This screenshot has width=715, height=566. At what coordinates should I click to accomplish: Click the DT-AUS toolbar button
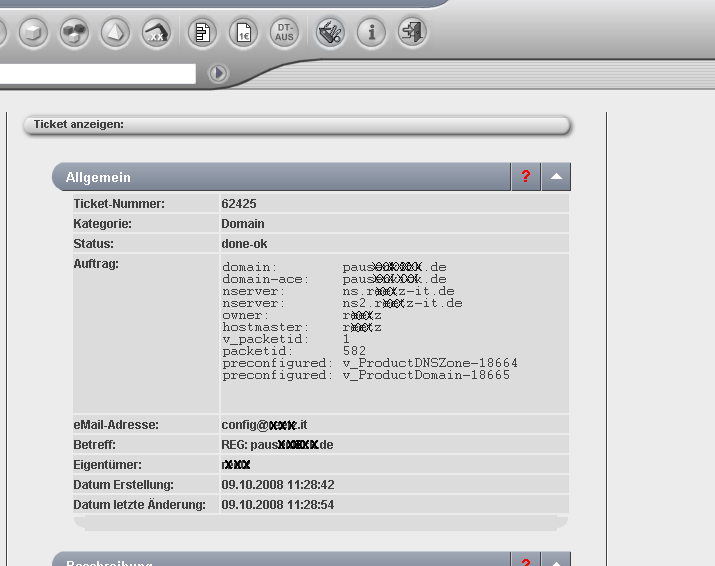[284, 33]
